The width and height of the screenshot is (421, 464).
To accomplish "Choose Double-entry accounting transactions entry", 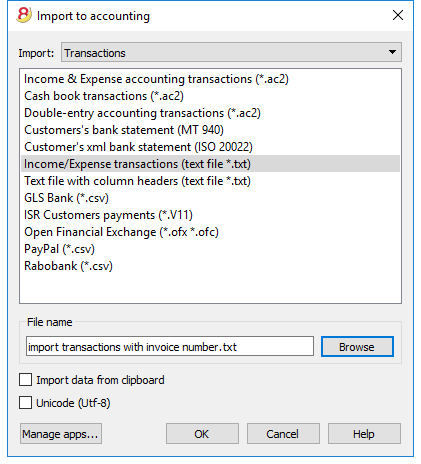I will tap(210, 113).
